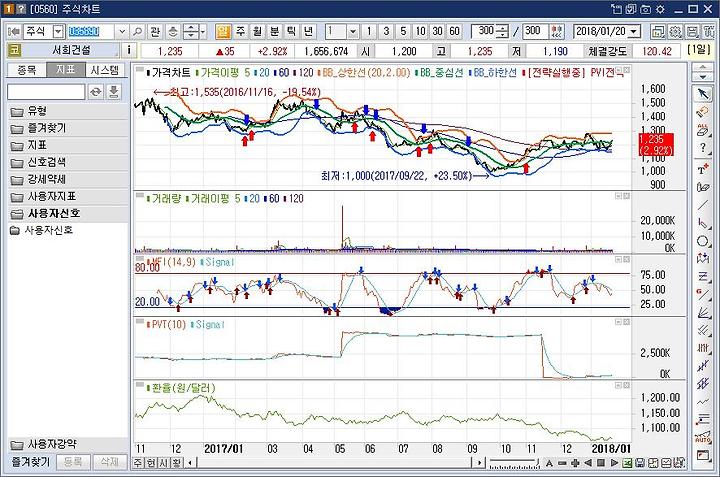The height and width of the screenshot is (477, 720).
Task: Switch to the 시스템 tab
Action: (105, 70)
